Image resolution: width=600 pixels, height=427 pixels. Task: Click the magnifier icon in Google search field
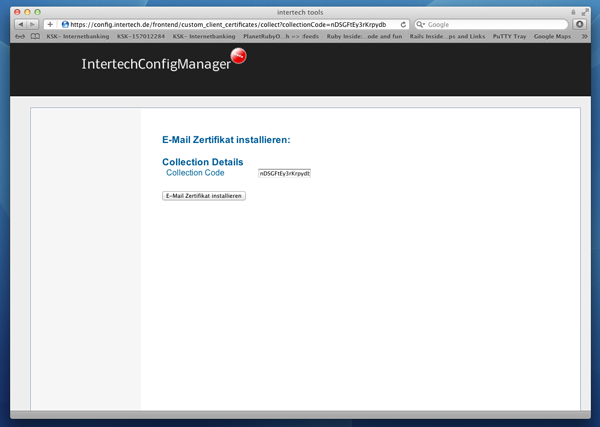pos(420,24)
